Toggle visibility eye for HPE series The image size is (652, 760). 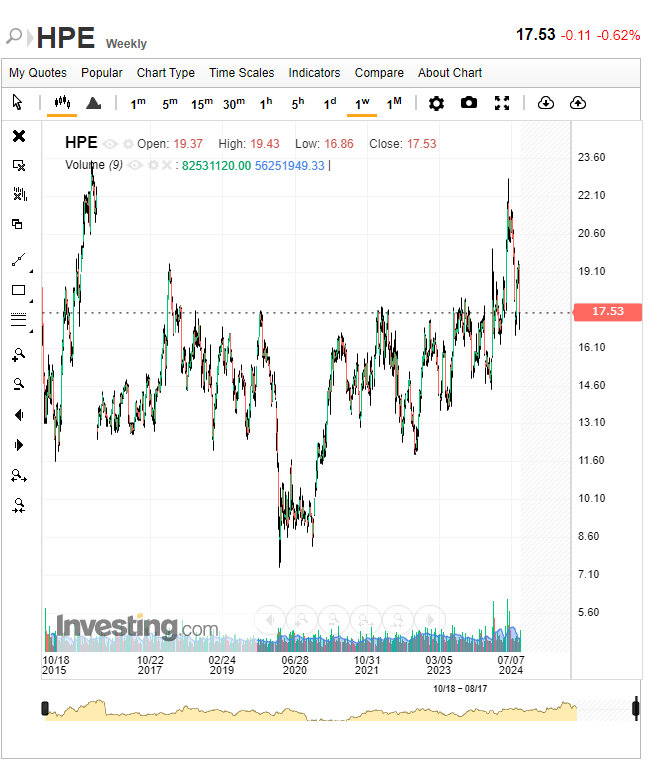(110, 144)
